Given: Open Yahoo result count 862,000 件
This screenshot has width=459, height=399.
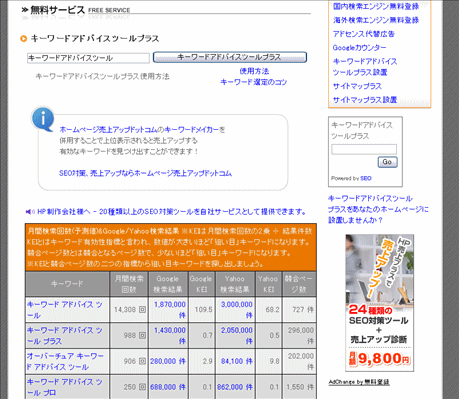Looking at the screenshot, I should (x=235, y=387).
